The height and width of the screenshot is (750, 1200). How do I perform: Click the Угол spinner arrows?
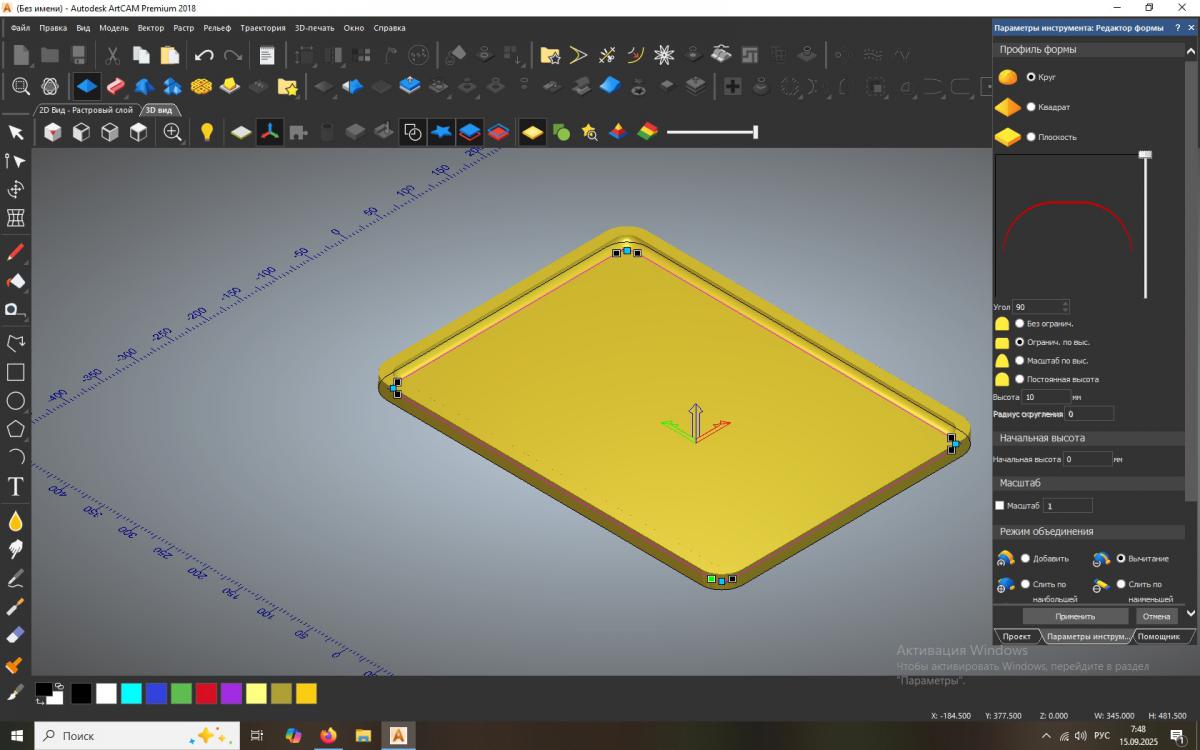[x=1065, y=307]
